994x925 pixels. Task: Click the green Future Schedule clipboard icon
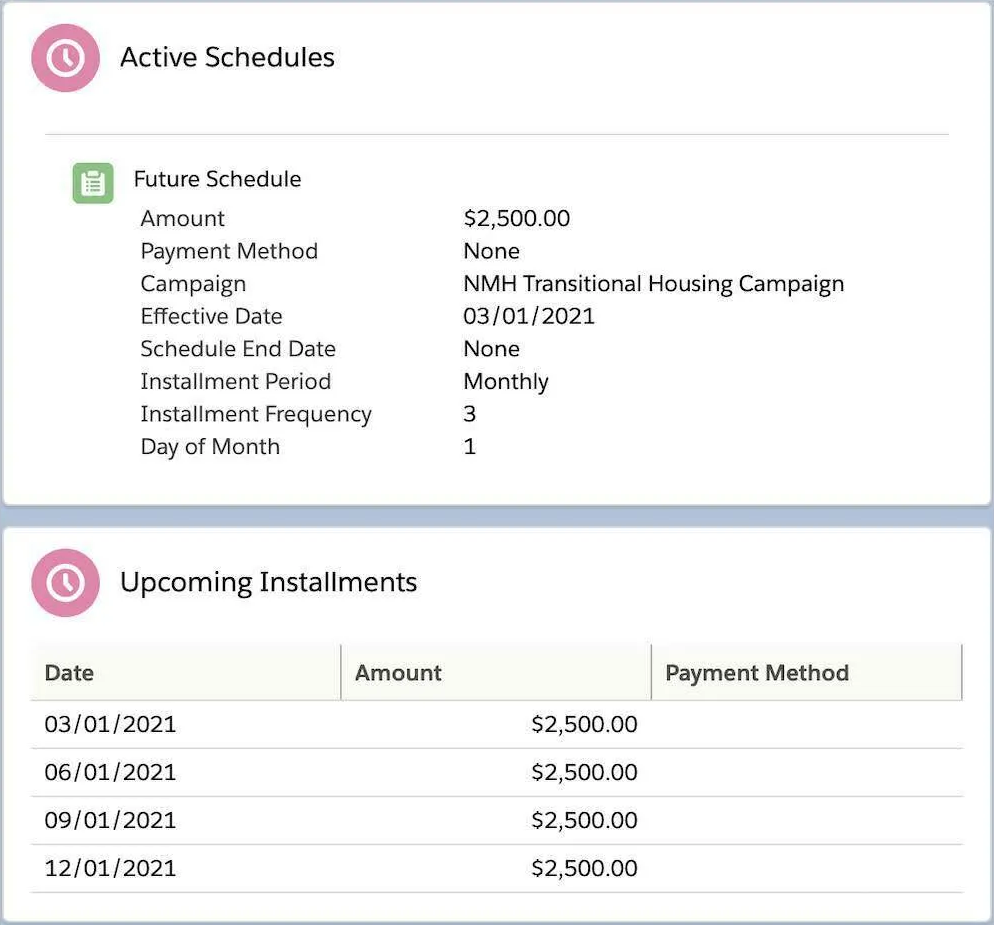[93, 184]
